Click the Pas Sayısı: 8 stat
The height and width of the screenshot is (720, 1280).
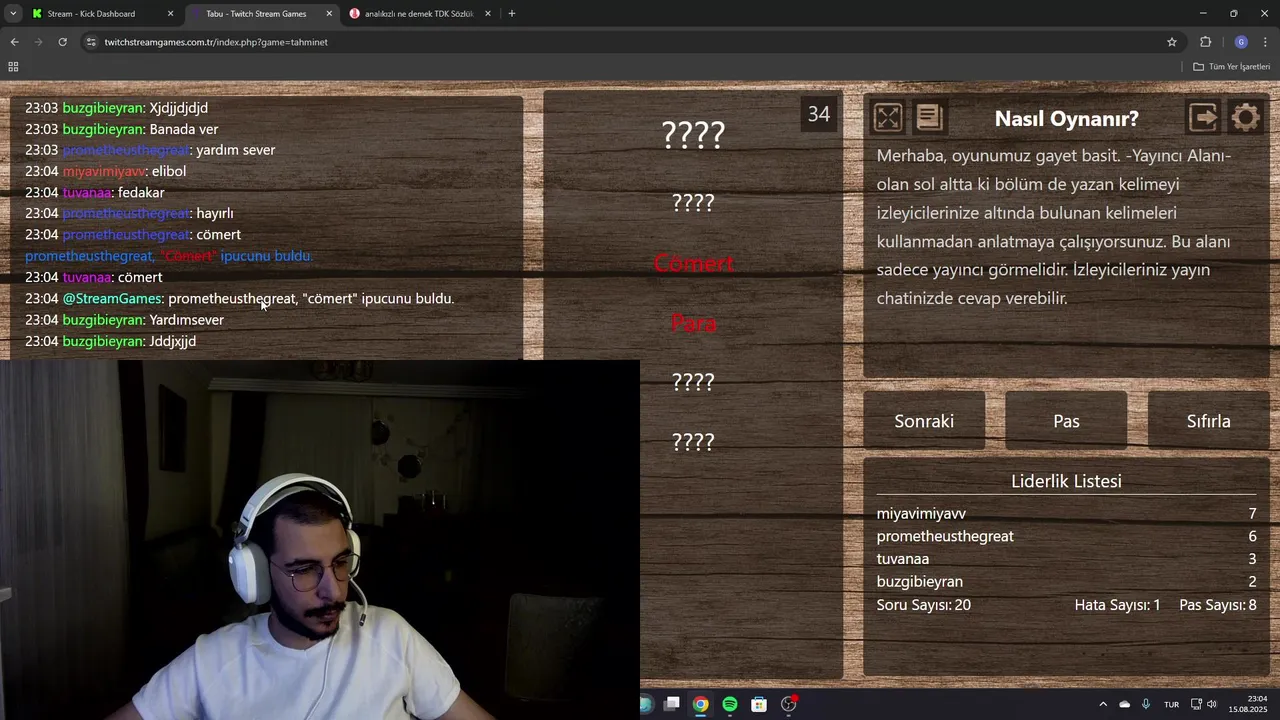[1218, 605]
